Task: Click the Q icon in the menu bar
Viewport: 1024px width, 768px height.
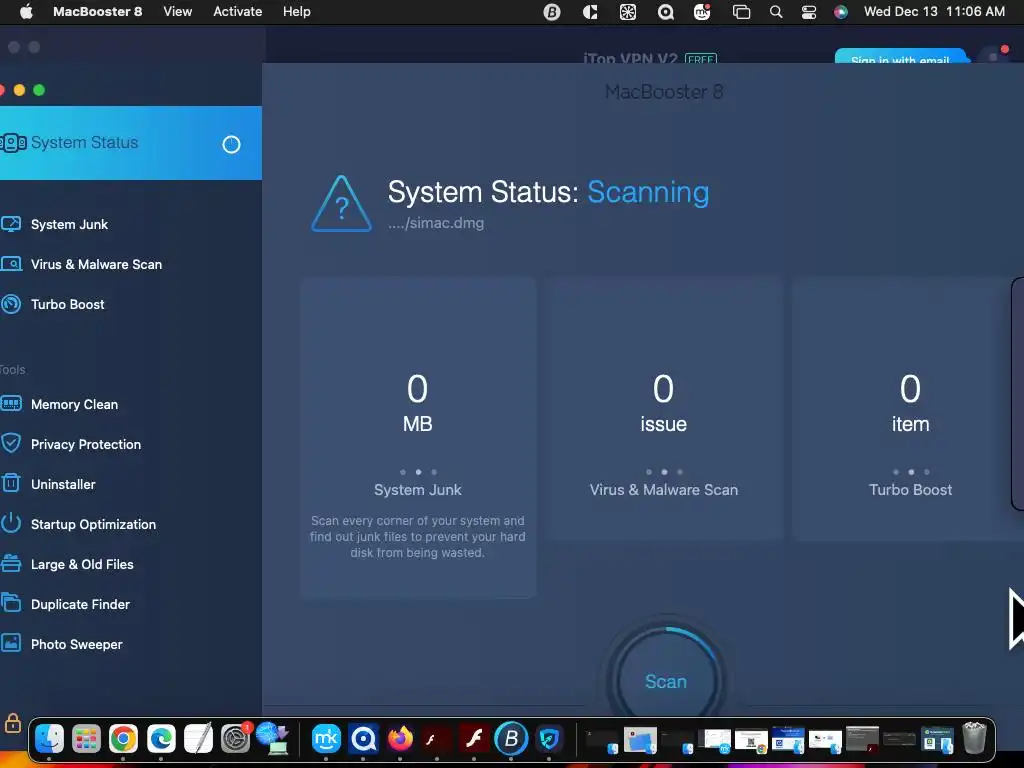Action: (665, 12)
